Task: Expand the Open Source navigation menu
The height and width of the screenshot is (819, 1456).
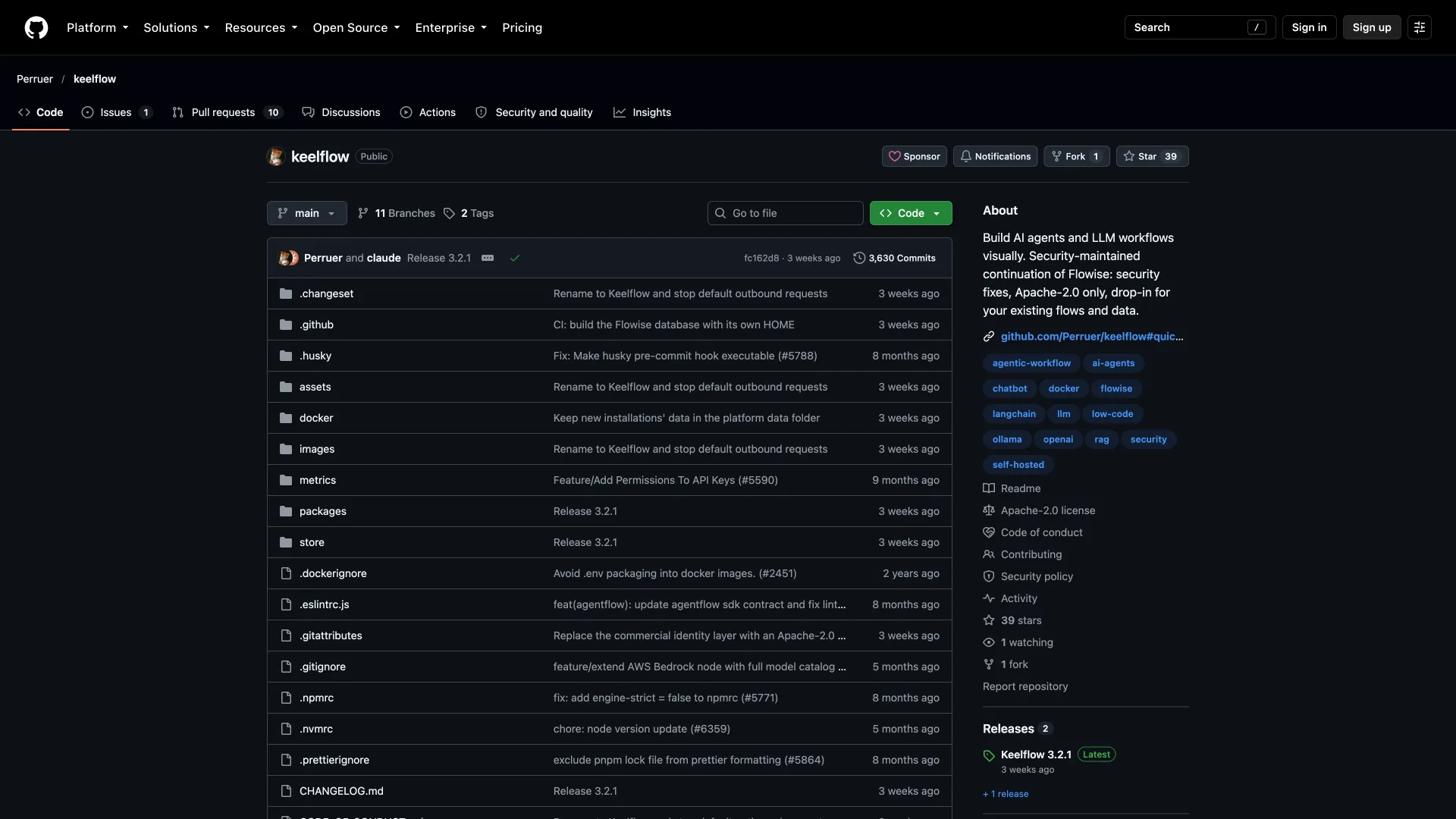Action: [x=356, y=27]
